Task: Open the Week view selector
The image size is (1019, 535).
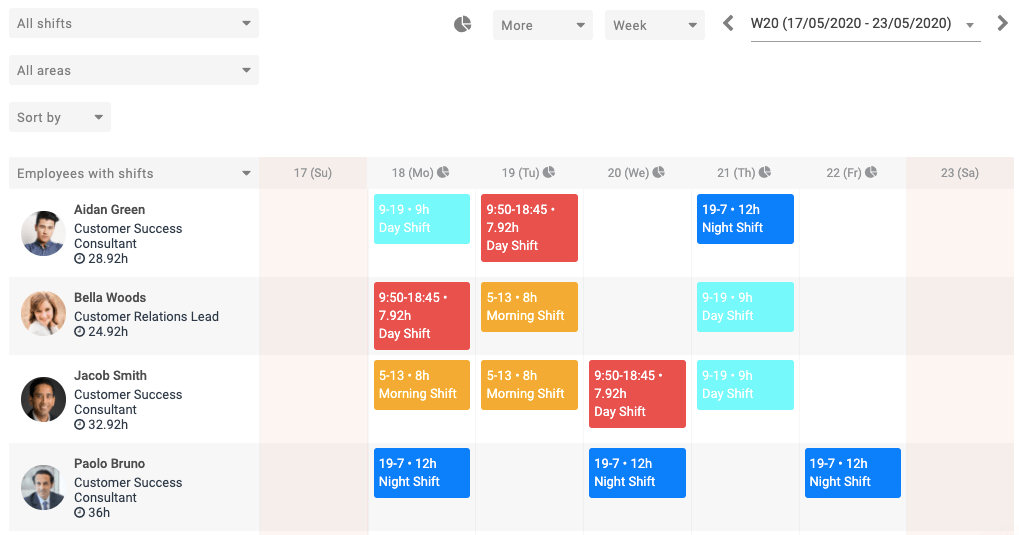Action: point(654,25)
